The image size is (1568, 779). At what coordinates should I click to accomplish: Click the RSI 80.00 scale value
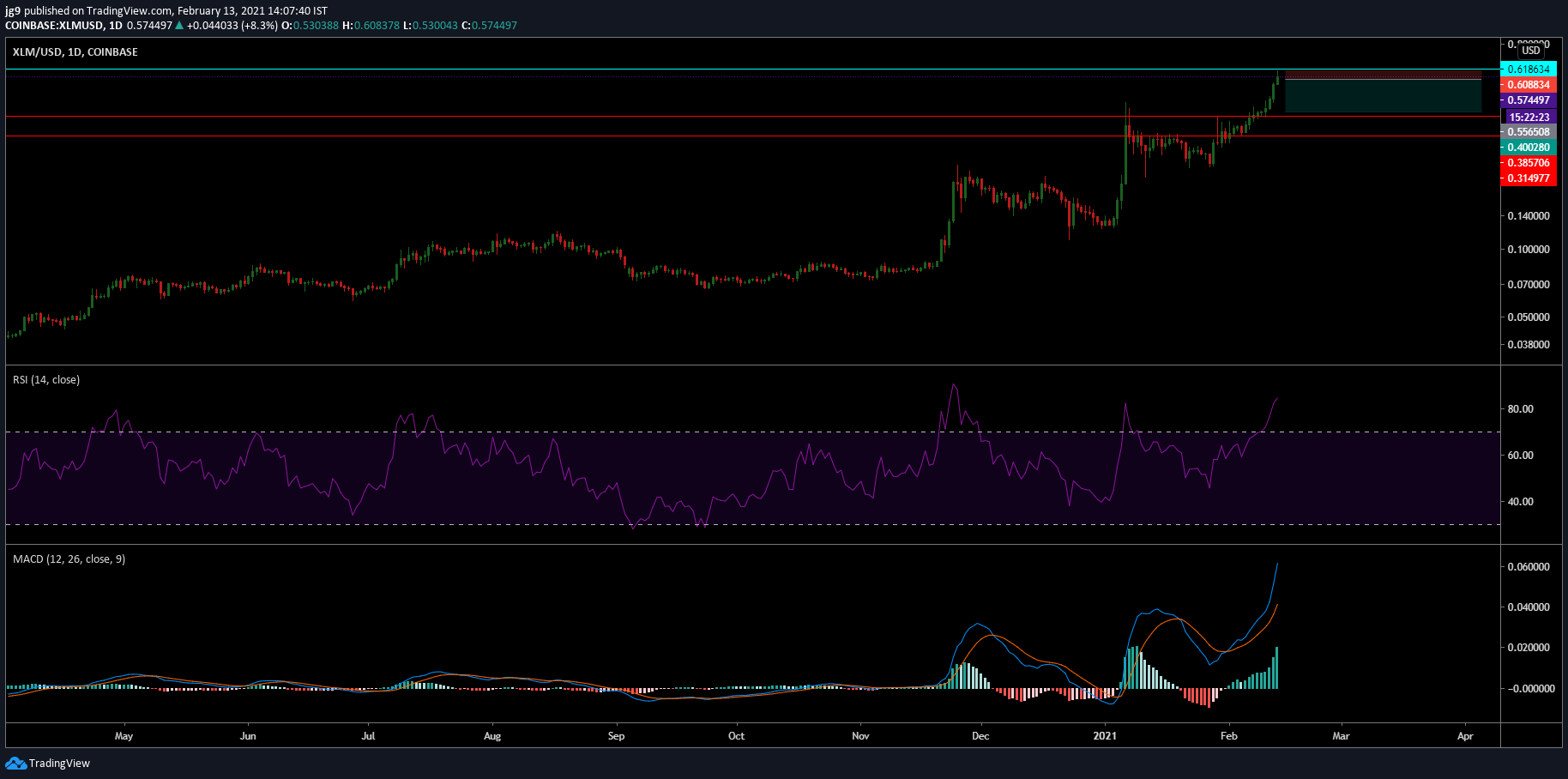pyautogui.click(x=1521, y=409)
